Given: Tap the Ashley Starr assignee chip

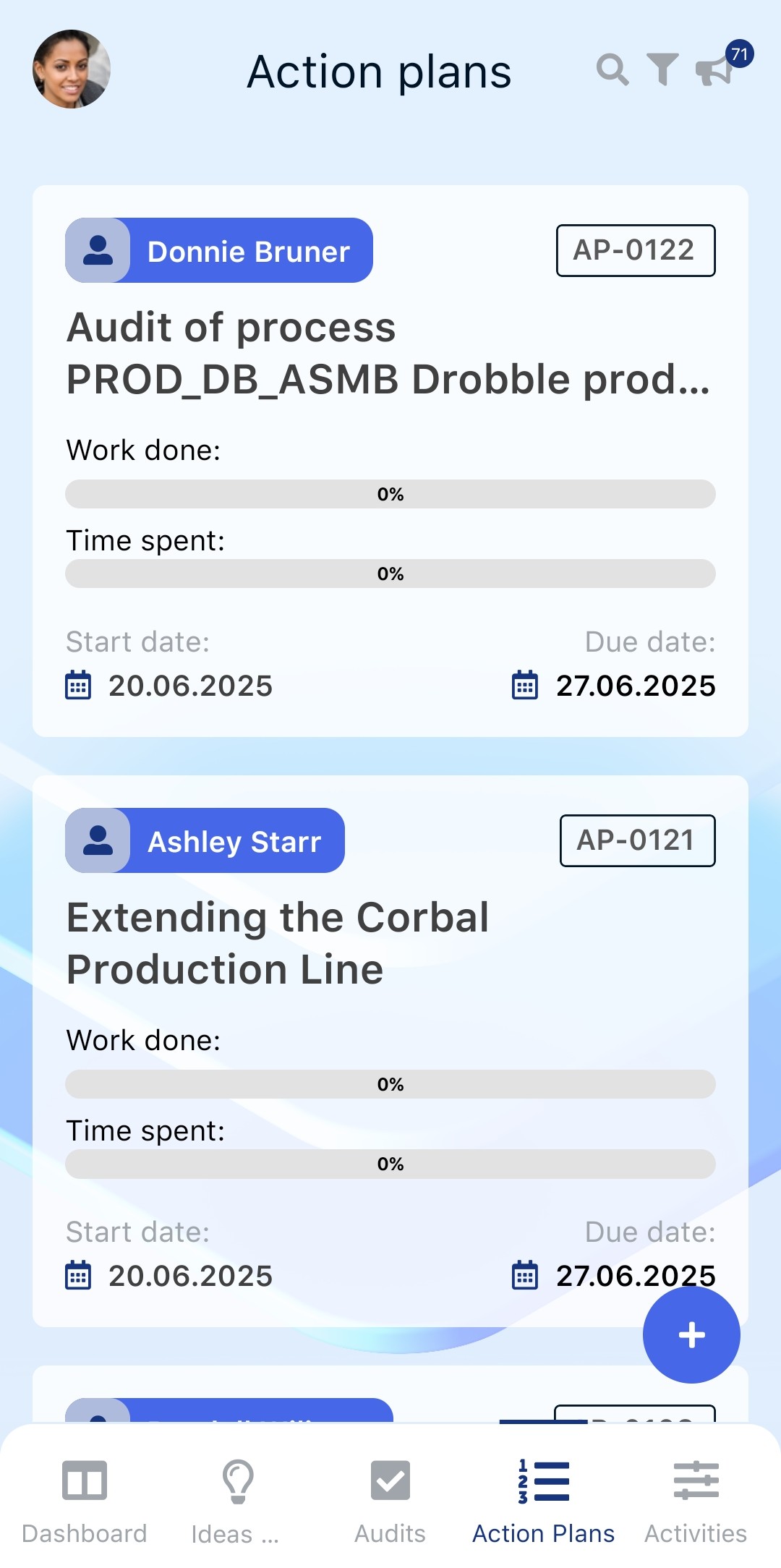Looking at the screenshot, I should point(205,840).
